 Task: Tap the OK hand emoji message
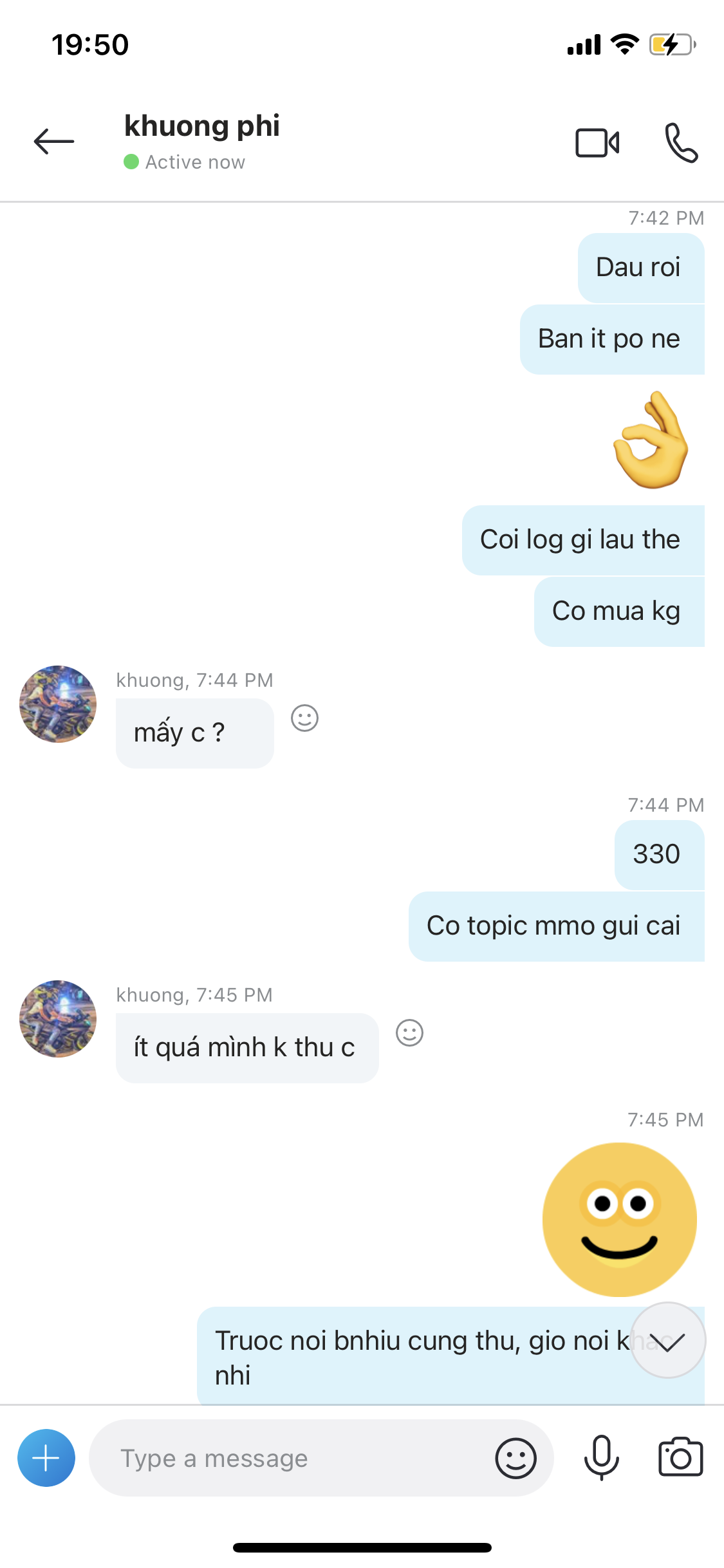tap(651, 440)
